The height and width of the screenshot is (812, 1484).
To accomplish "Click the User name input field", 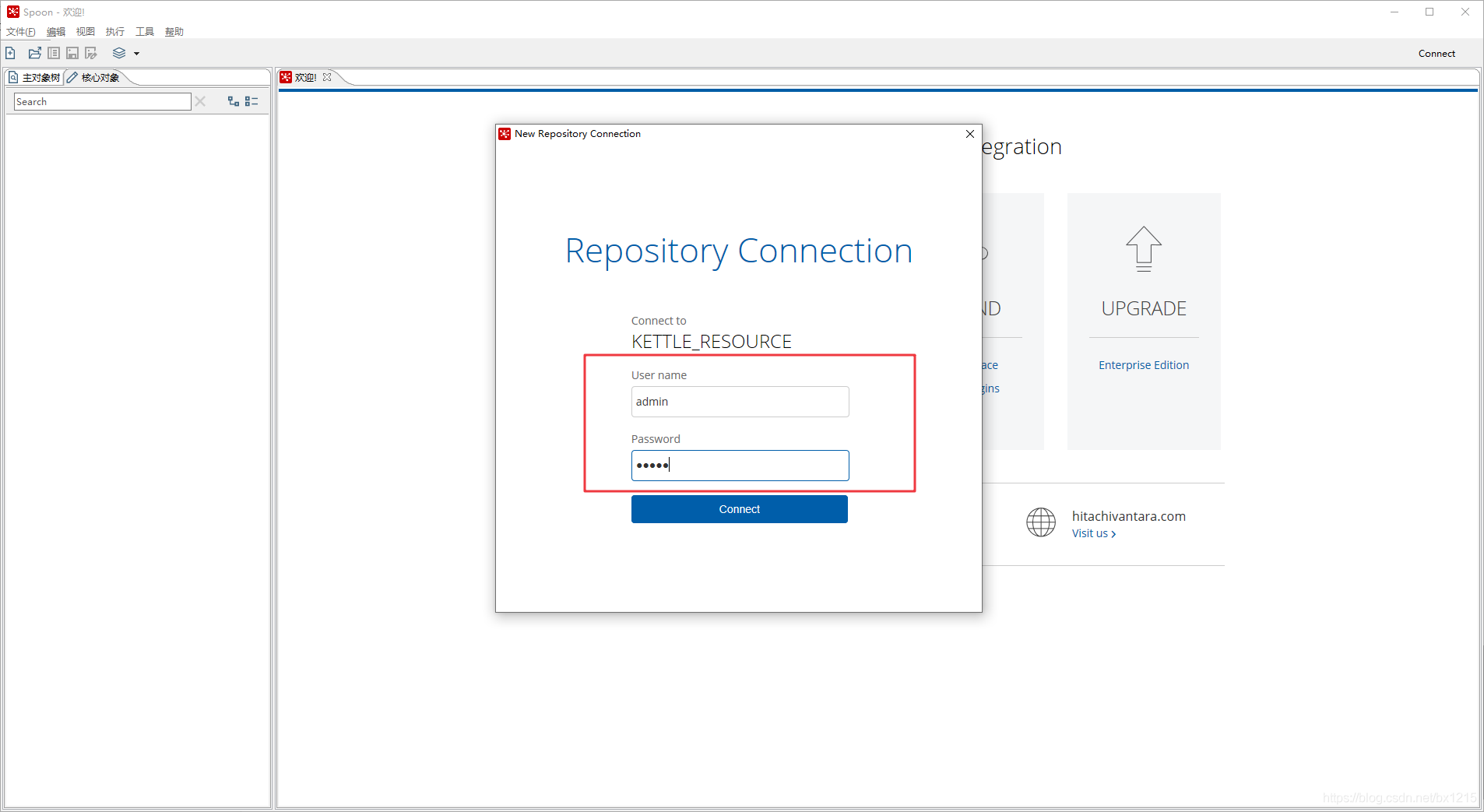I will (740, 402).
